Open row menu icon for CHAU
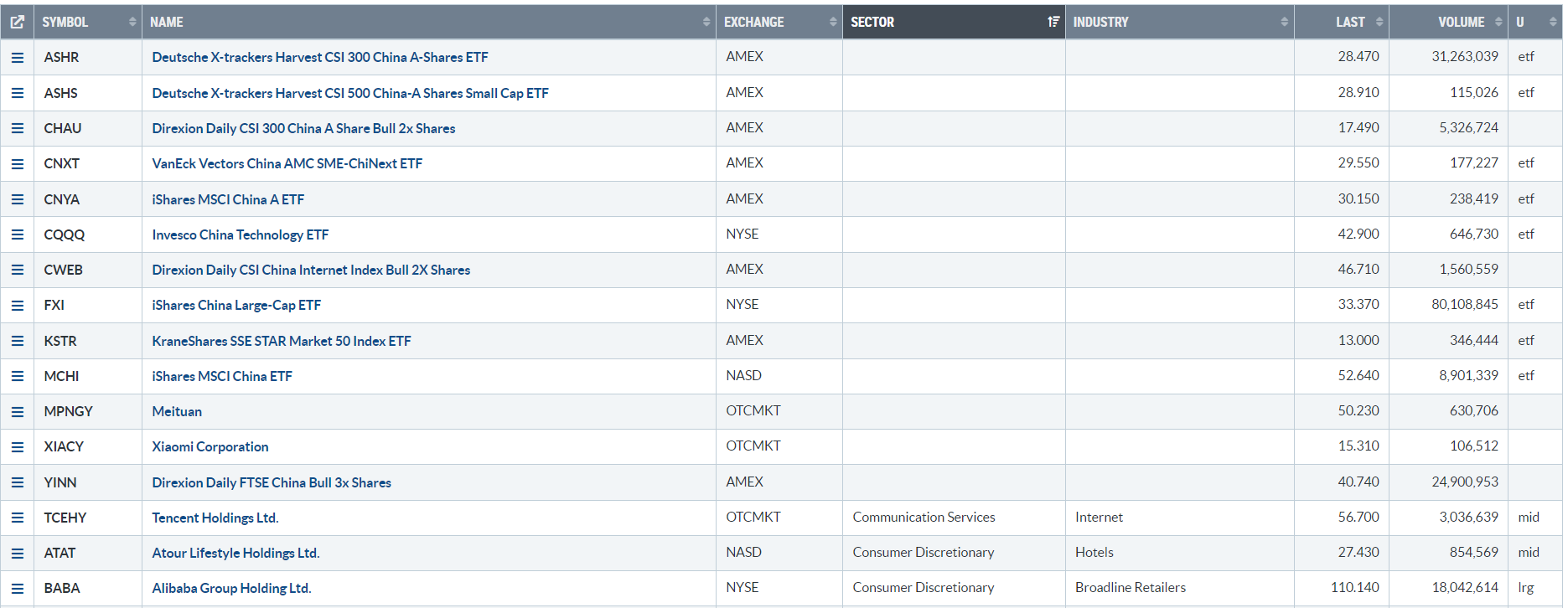The image size is (1568, 608). (x=17, y=128)
